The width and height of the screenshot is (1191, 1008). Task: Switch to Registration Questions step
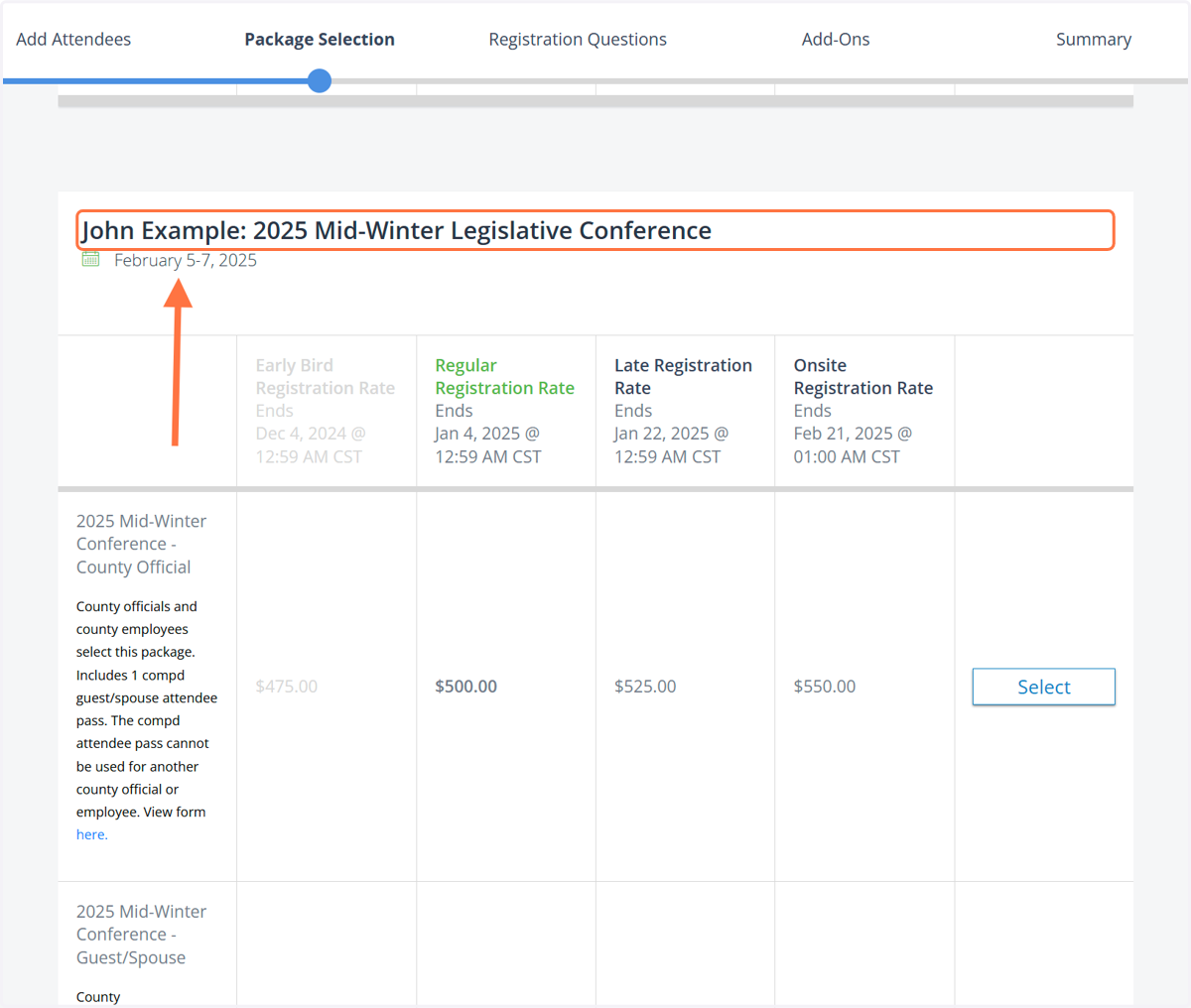point(578,40)
